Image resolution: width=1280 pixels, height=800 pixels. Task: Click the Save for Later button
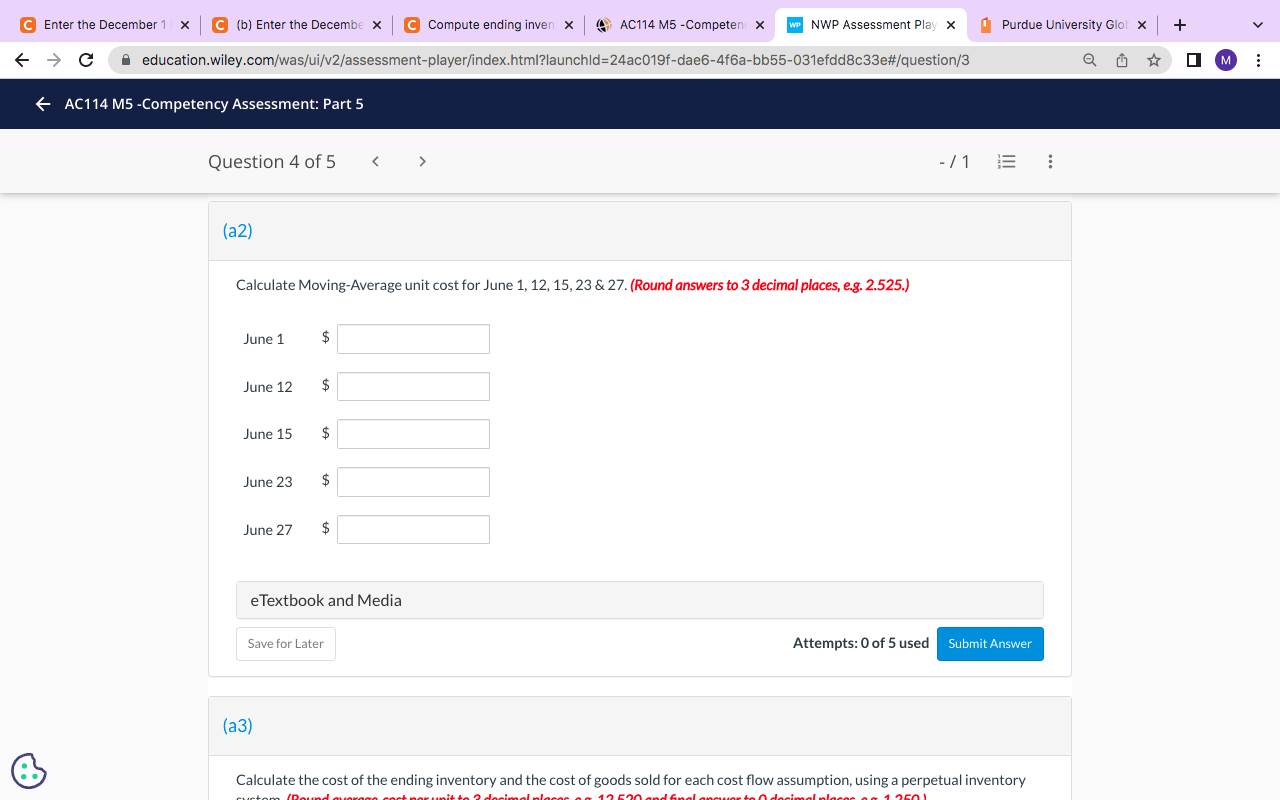tap(286, 644)
